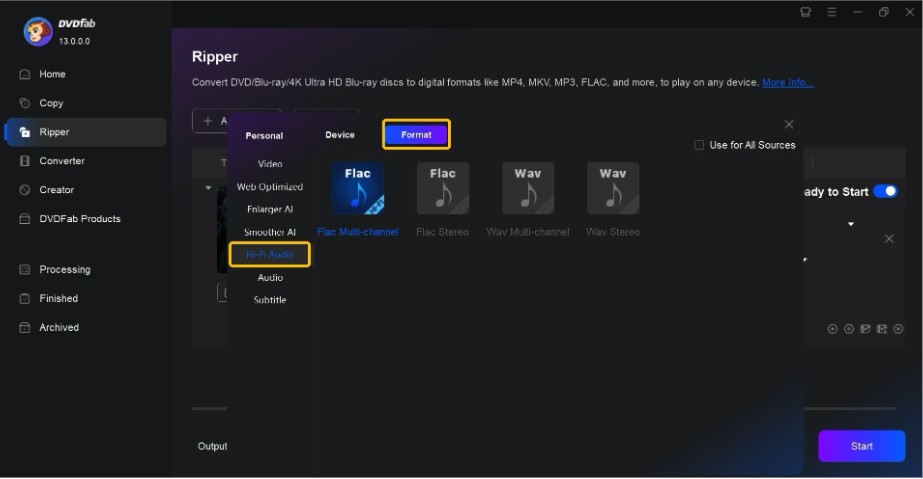Viewport: 923px width, 479px height.
Task: Select the Flac Multi-channel format icon
Action: pyautogui.click(x=357, y=188)
